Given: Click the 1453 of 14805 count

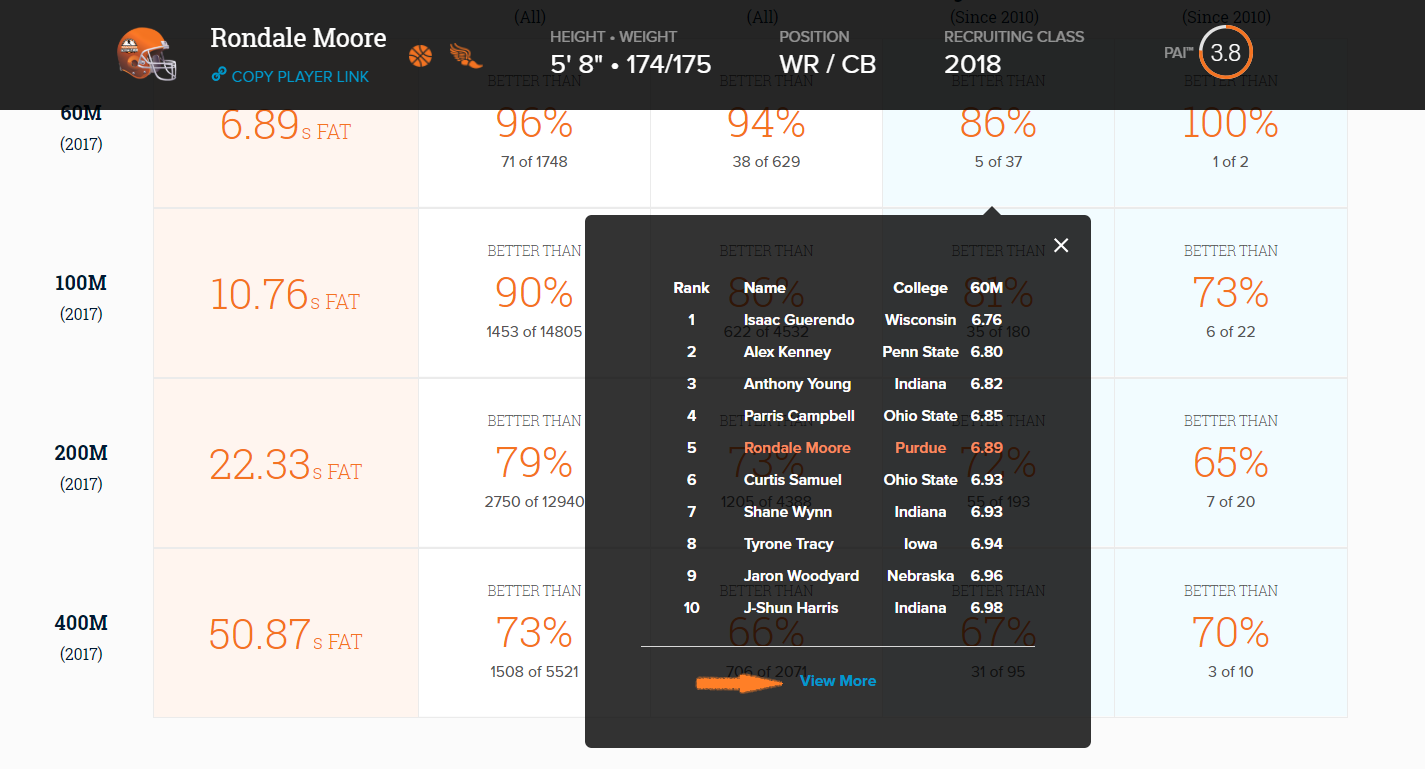Looking at the screenshot, I should pyautogui.click(x=534, y=332).
